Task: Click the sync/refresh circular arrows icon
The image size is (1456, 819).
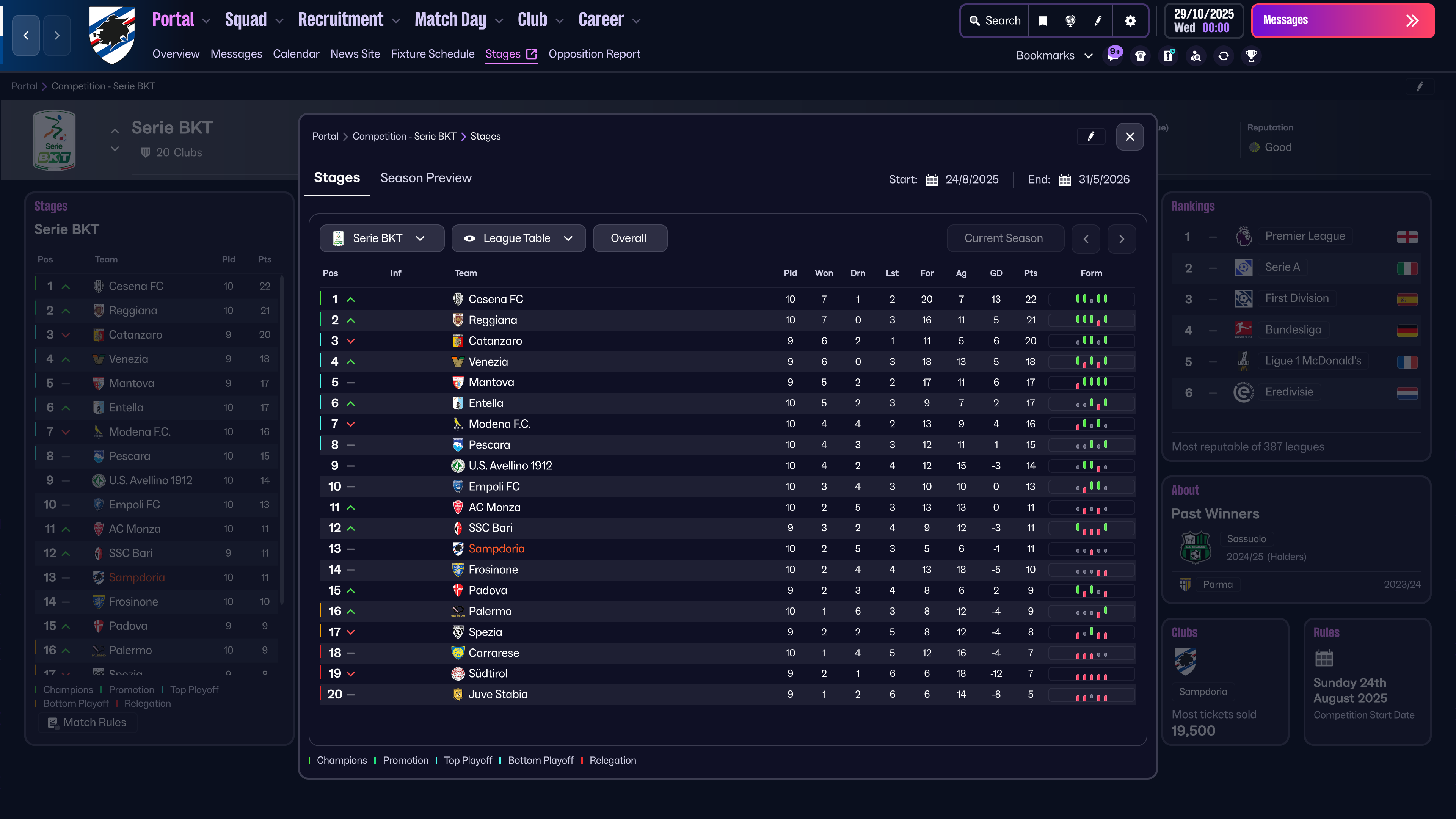Action: click(x=1224, y=55)
